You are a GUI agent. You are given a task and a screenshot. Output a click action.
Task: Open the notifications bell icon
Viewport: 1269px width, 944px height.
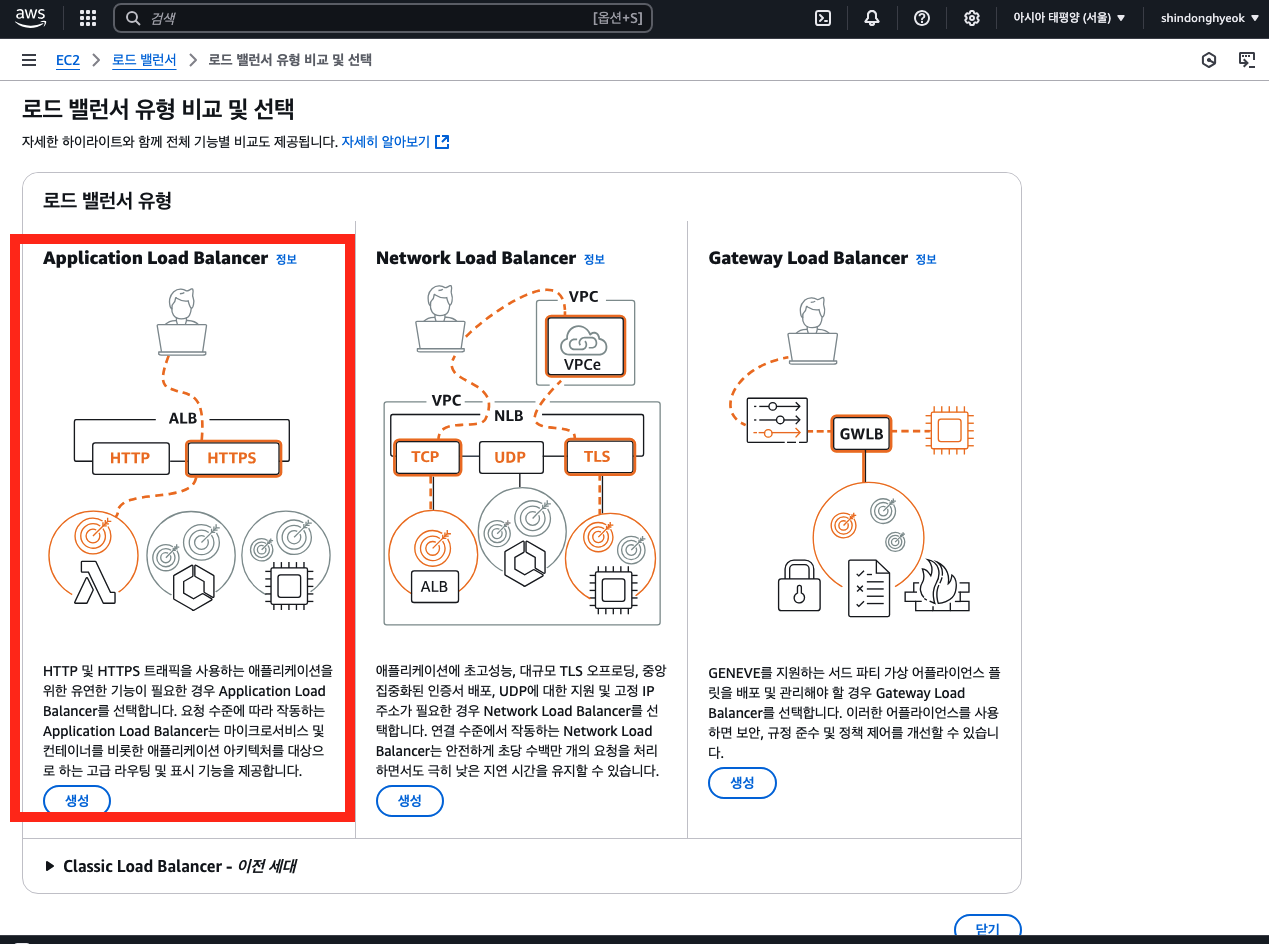coord(872,18)
